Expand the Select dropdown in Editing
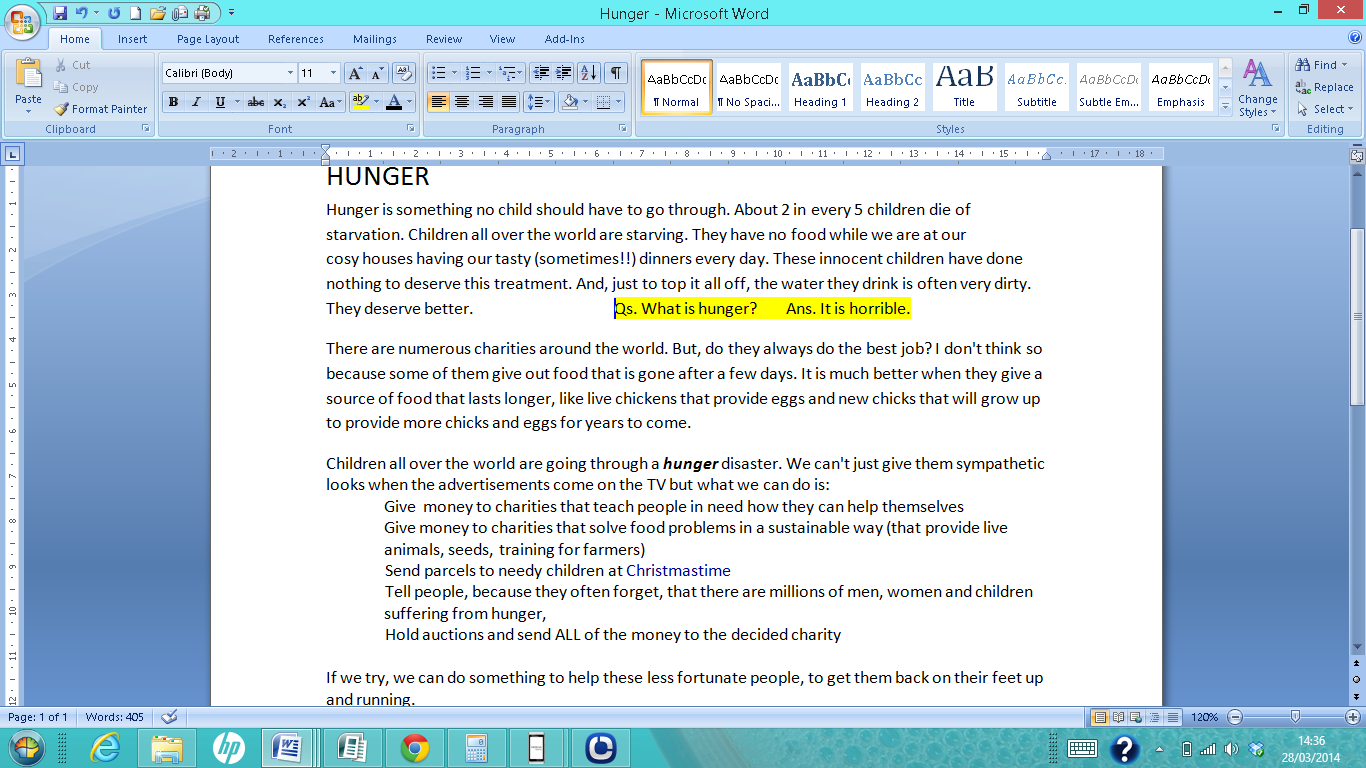 [1326, 109]
